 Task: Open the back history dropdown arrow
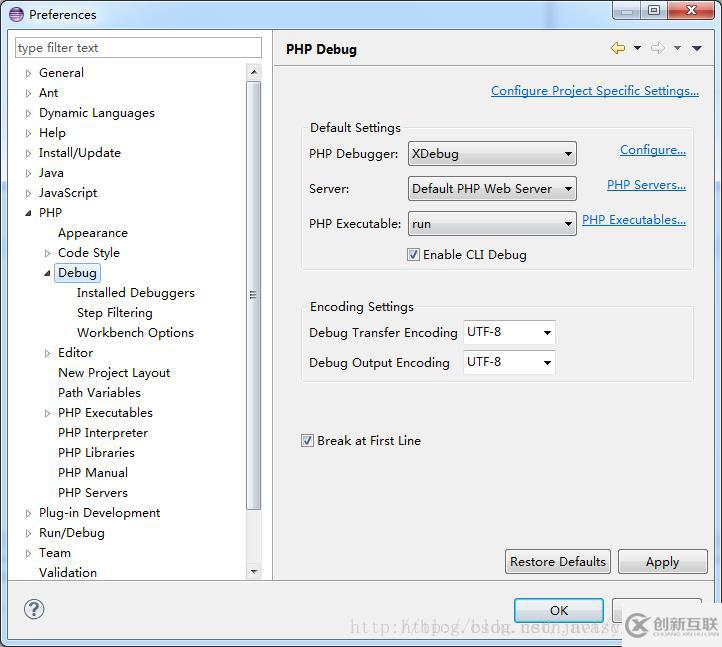pos(637,48)
